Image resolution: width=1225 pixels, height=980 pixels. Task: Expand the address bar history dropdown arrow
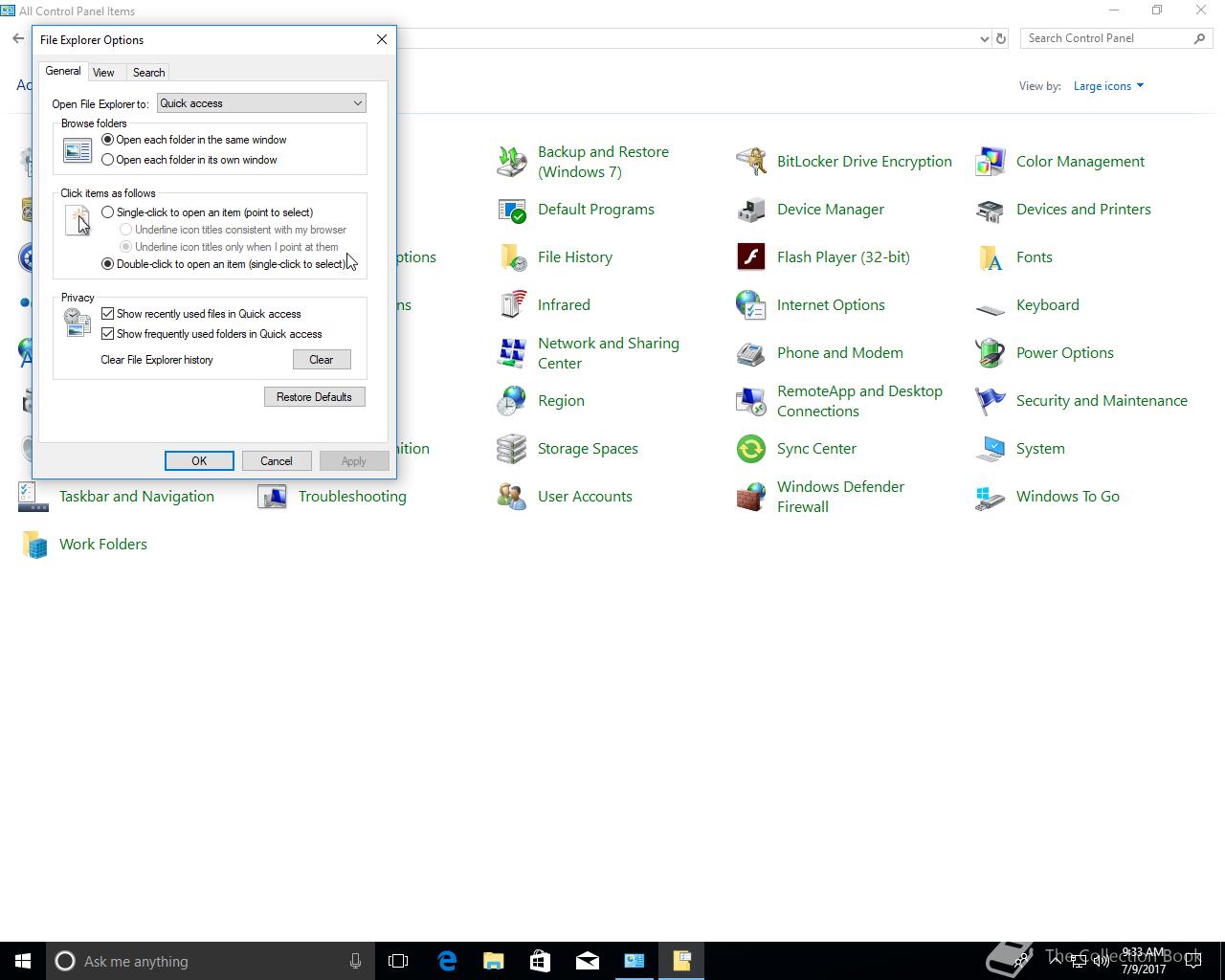click(x=985, y=38)
